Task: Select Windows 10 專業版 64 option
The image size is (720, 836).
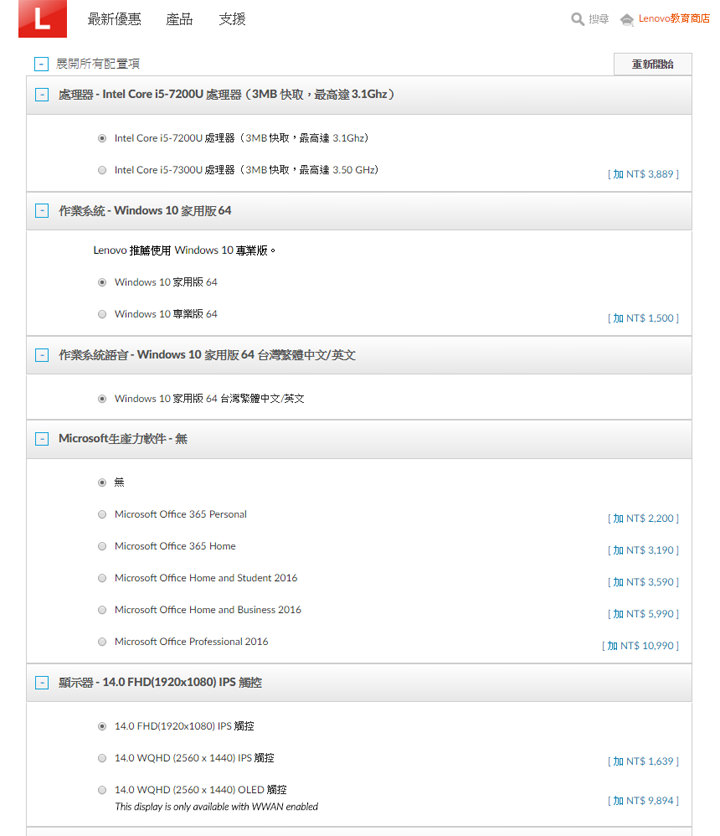Action: (102, 314)
